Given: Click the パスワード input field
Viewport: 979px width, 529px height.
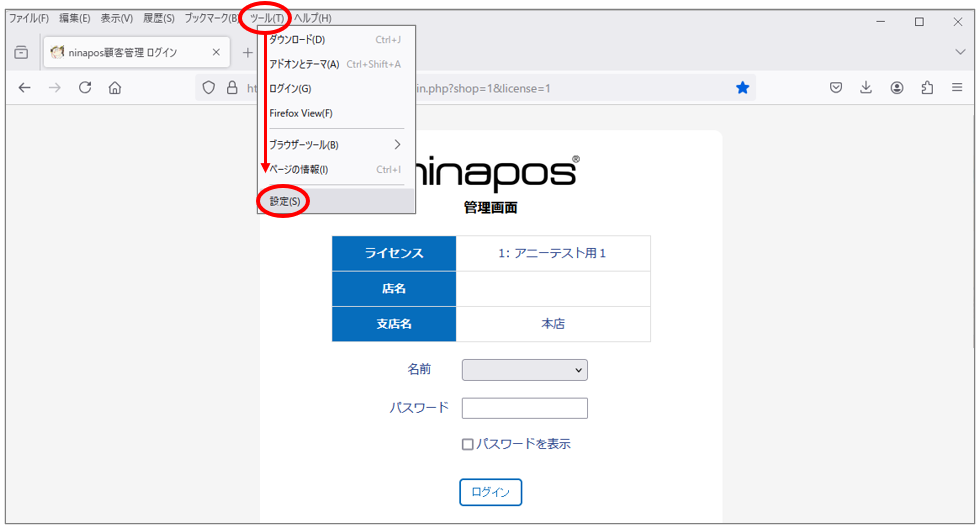Looking at the screenshot, I should pos(524,408).
